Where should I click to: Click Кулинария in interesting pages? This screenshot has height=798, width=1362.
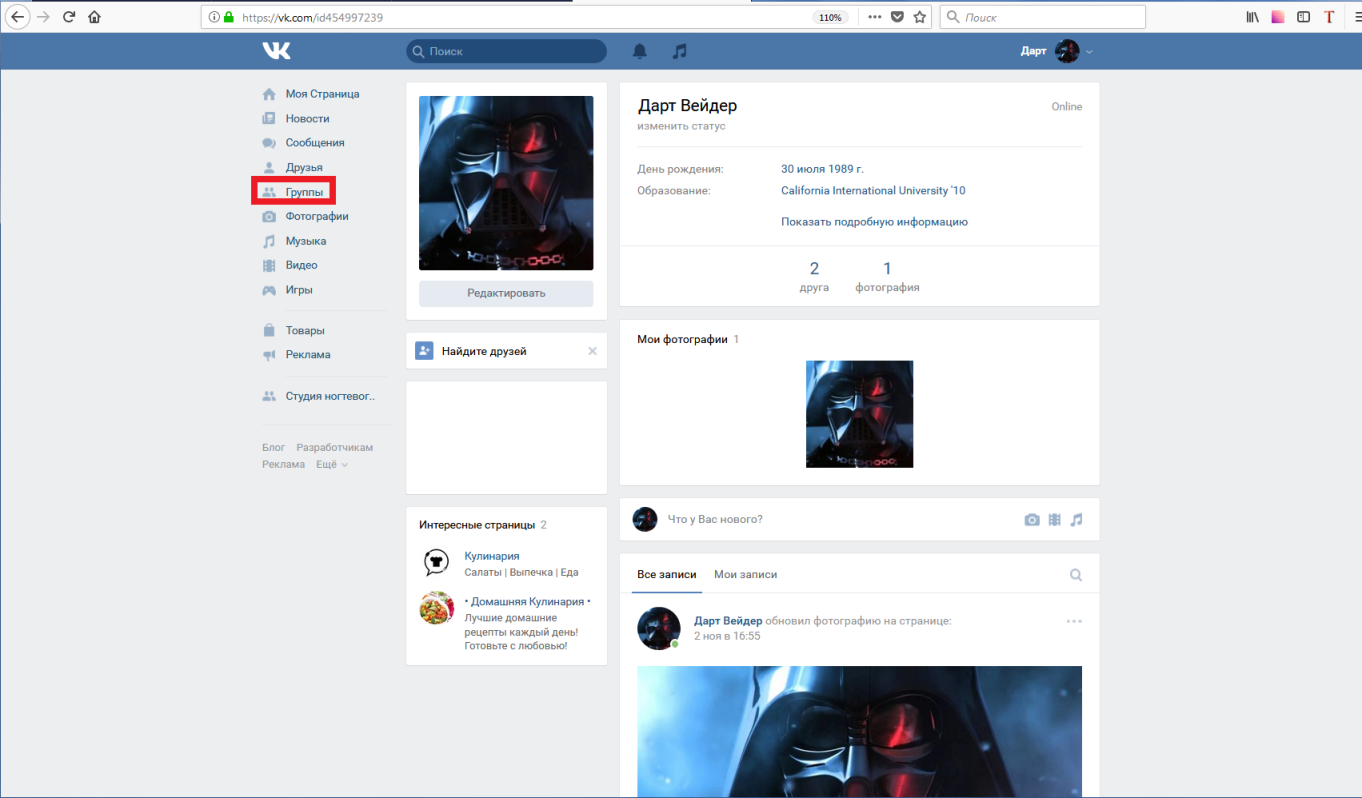pyautogui.click(x=491, y=556)
